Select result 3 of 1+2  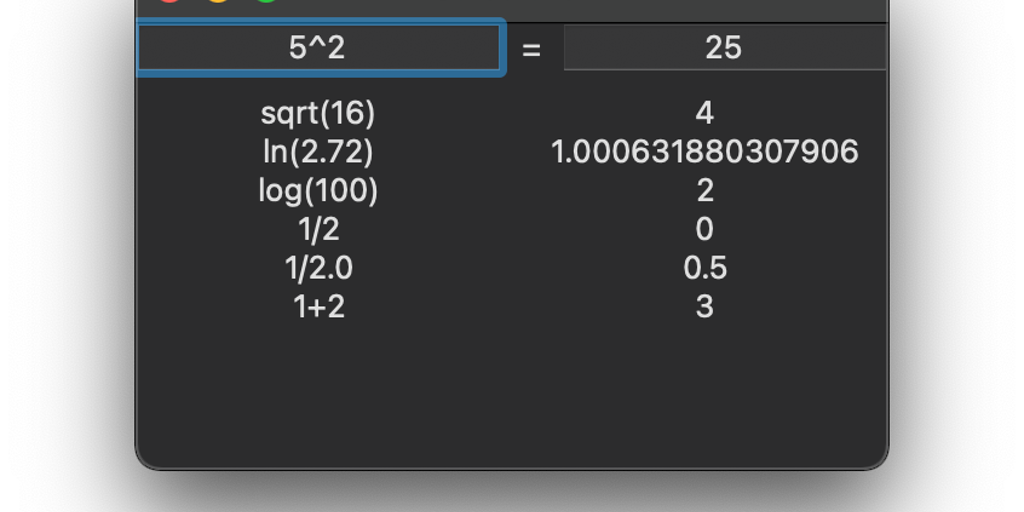point(704,306)
